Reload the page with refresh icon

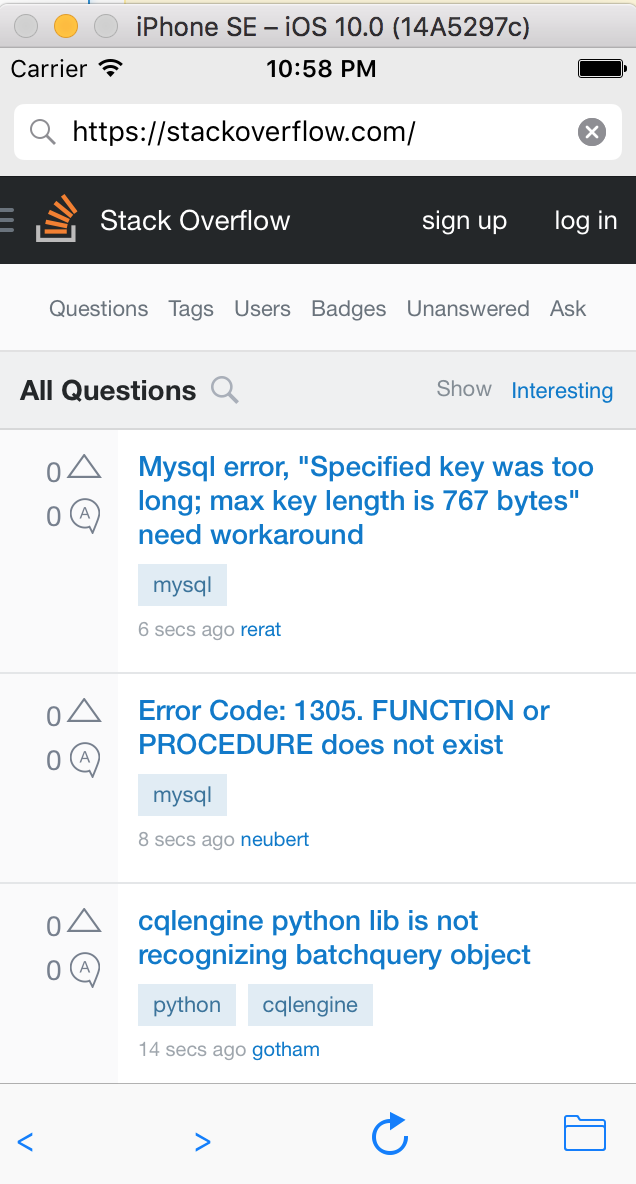point(390,1134)
